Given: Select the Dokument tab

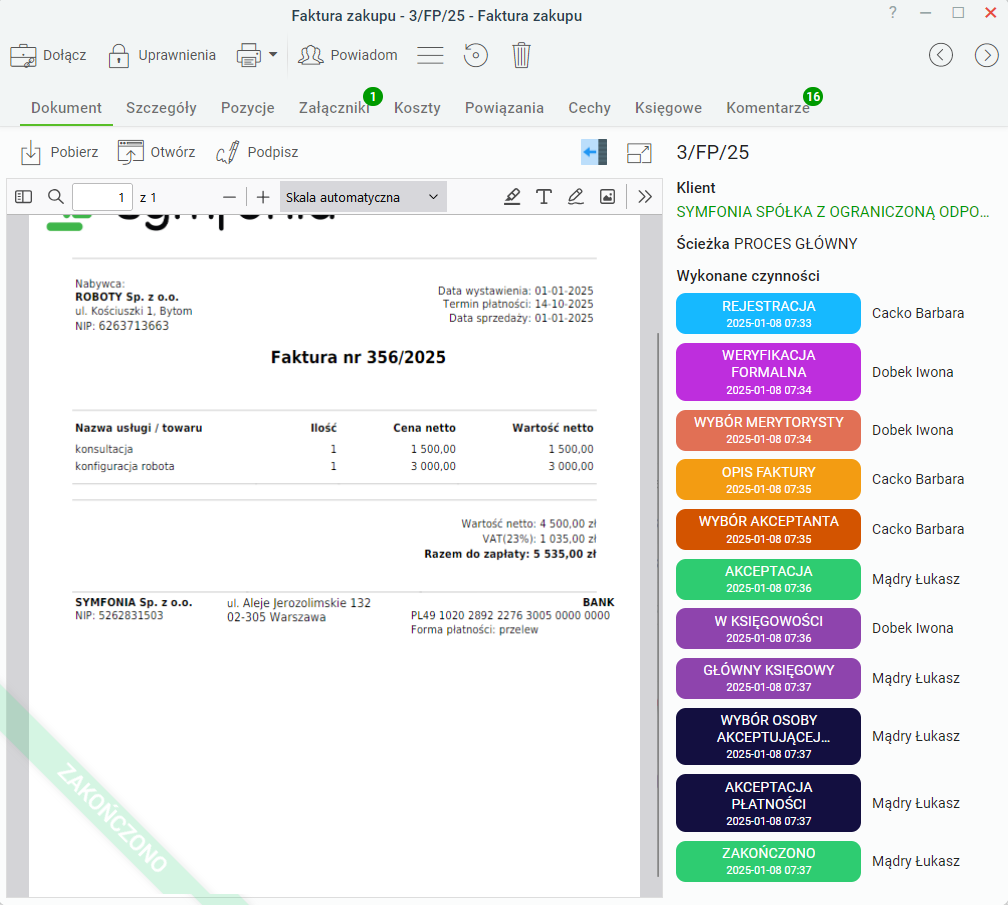Looking at the screenshot, I should click(x=66, y=108).
